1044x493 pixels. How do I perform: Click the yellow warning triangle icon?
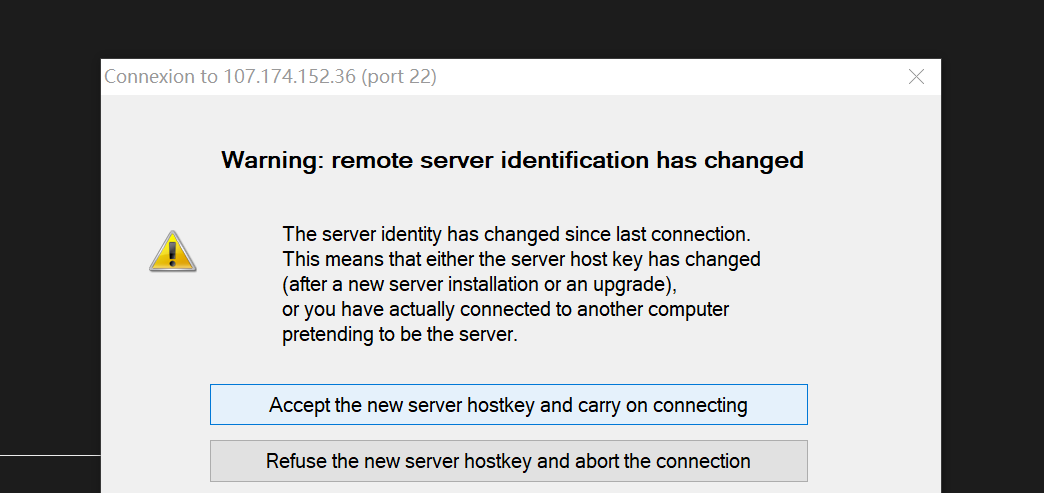pos(172,251)
